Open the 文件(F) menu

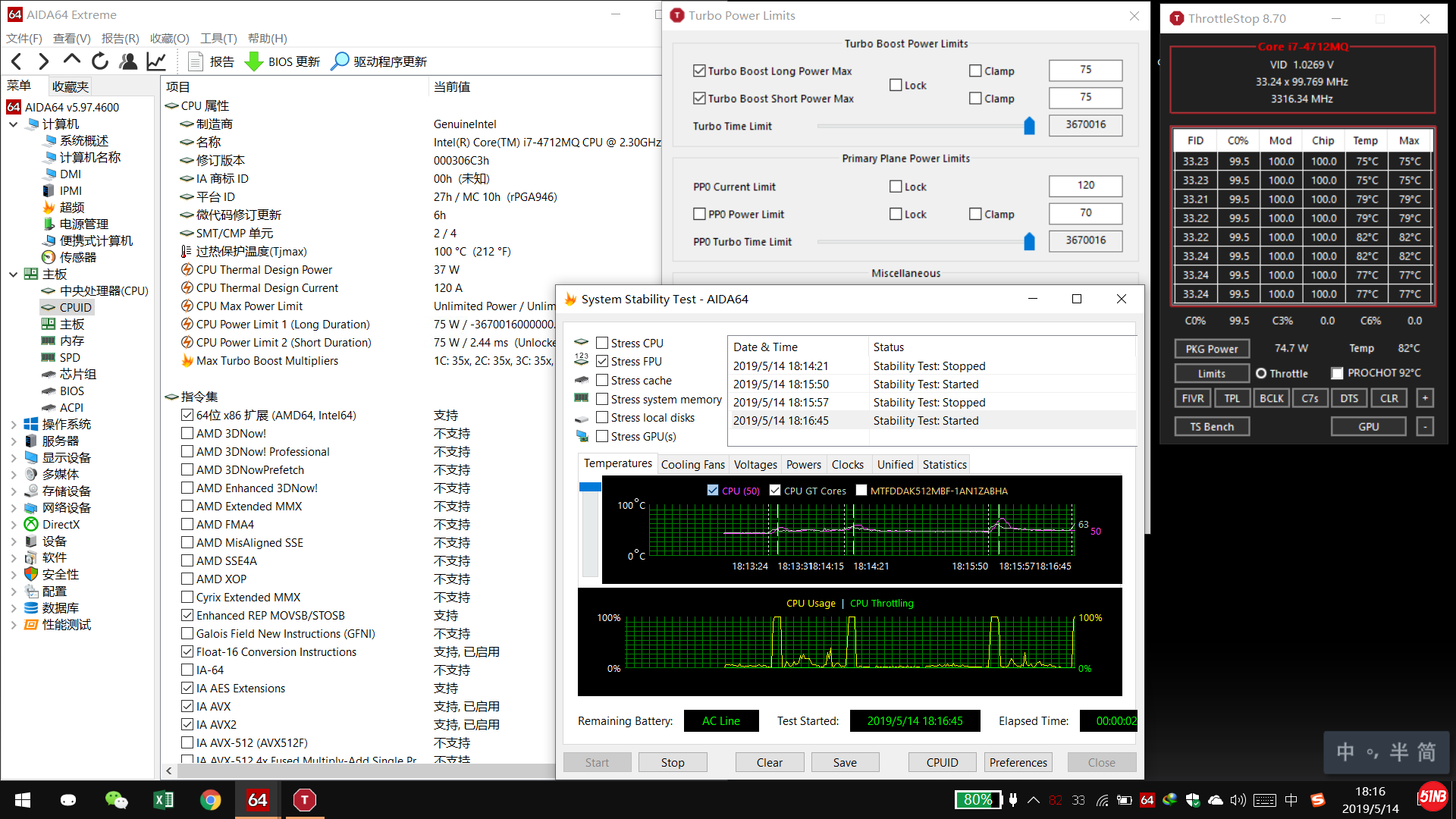click(x=24, y=38)
